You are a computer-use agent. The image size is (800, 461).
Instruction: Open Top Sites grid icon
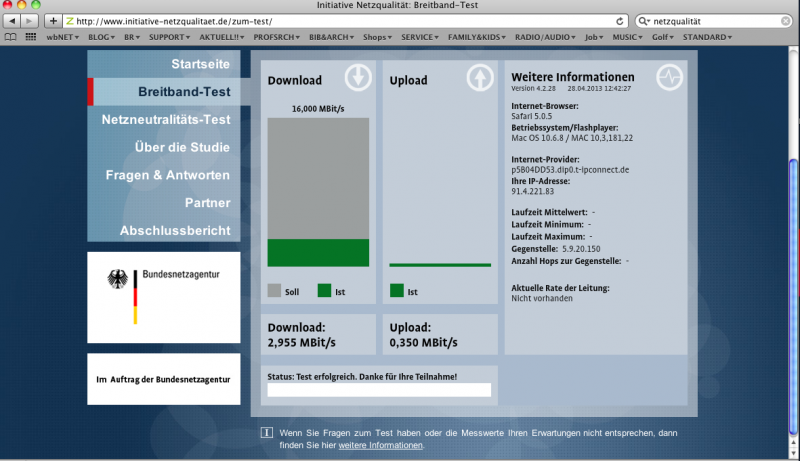(x=31, y=37)
